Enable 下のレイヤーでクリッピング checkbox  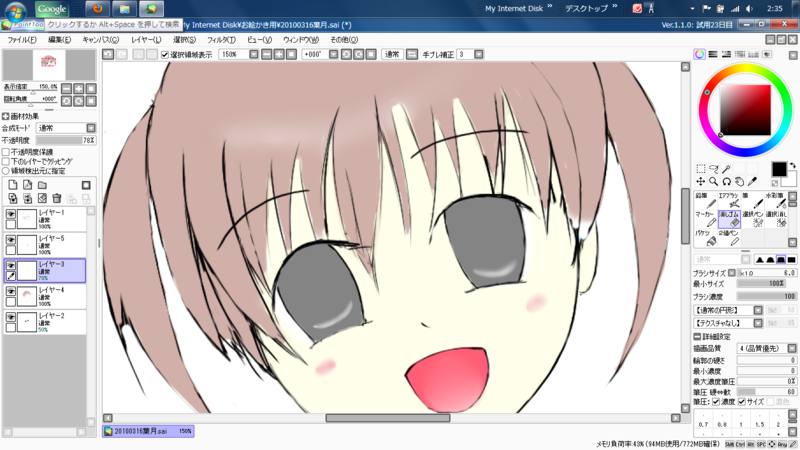(x=6, y=161)
